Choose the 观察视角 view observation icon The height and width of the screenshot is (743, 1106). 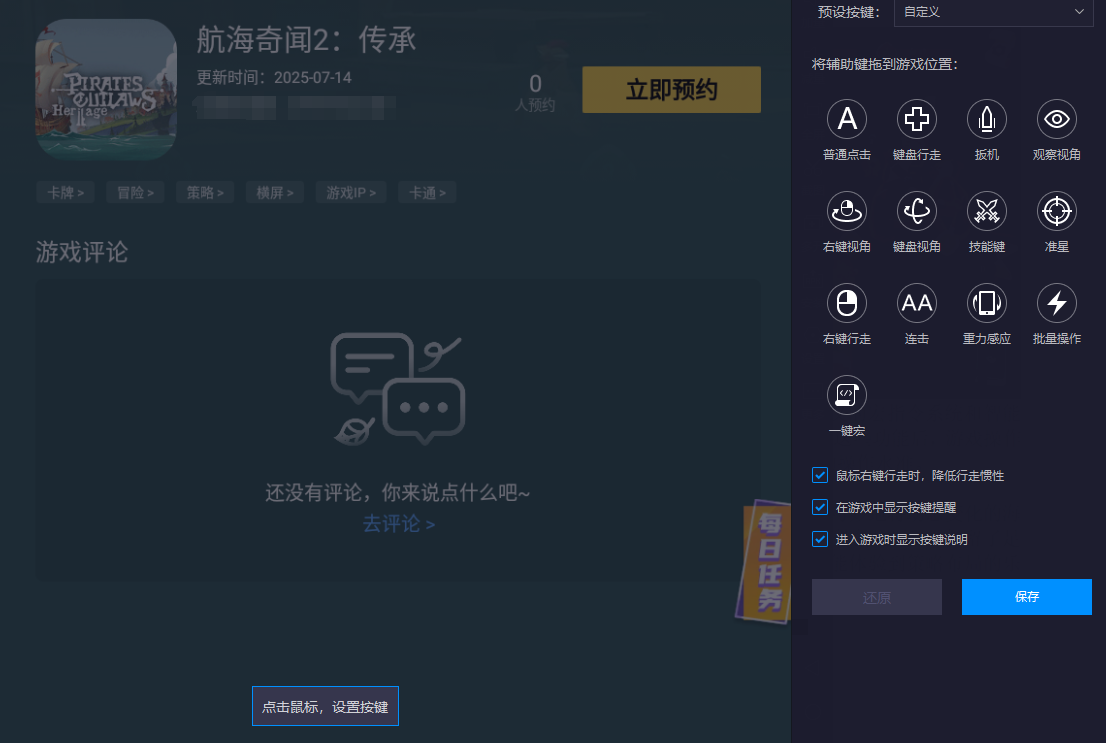tap(1056, 119)
